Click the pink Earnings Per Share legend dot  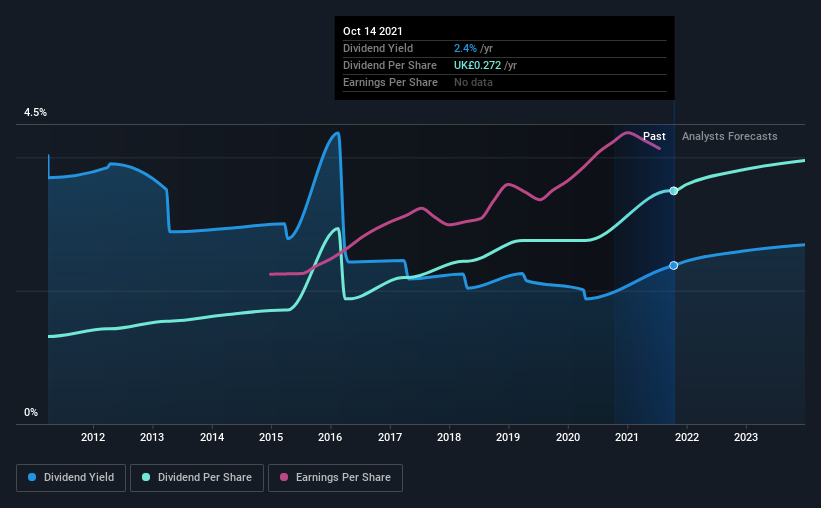pos(284,477)
